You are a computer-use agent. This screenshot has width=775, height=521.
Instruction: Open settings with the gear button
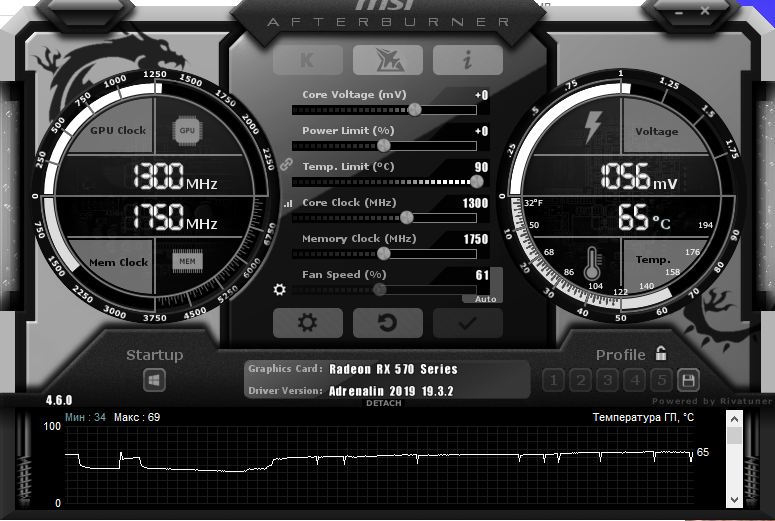(307, 323)
